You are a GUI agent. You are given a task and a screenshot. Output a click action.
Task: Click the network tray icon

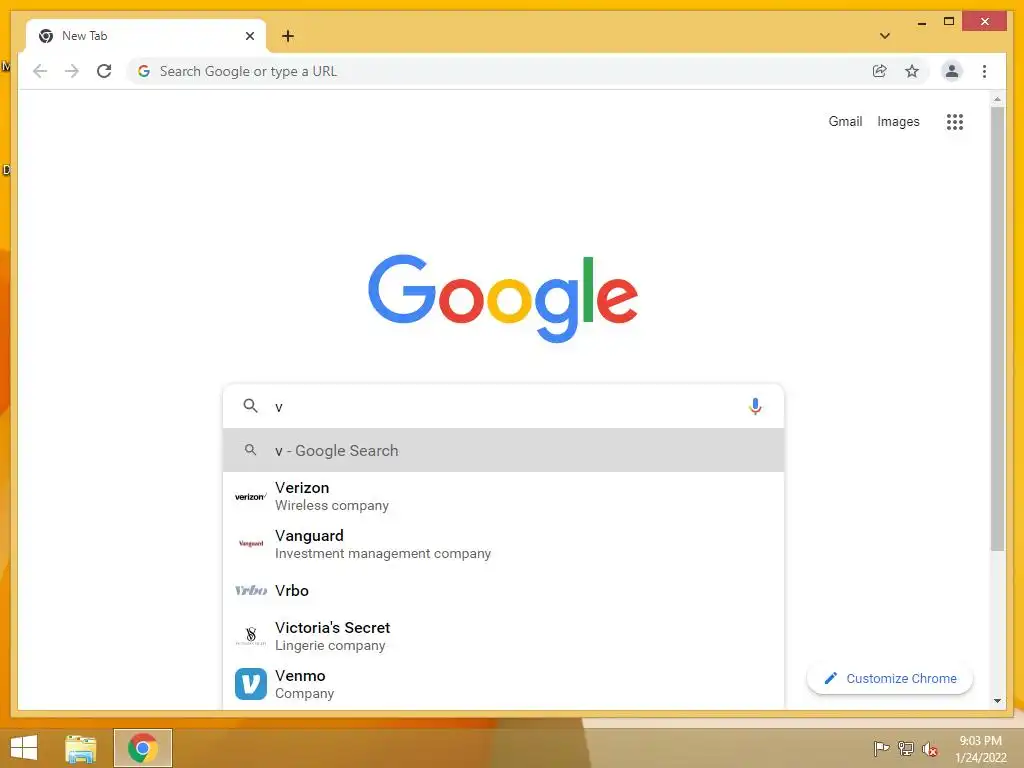coord(906,748)
